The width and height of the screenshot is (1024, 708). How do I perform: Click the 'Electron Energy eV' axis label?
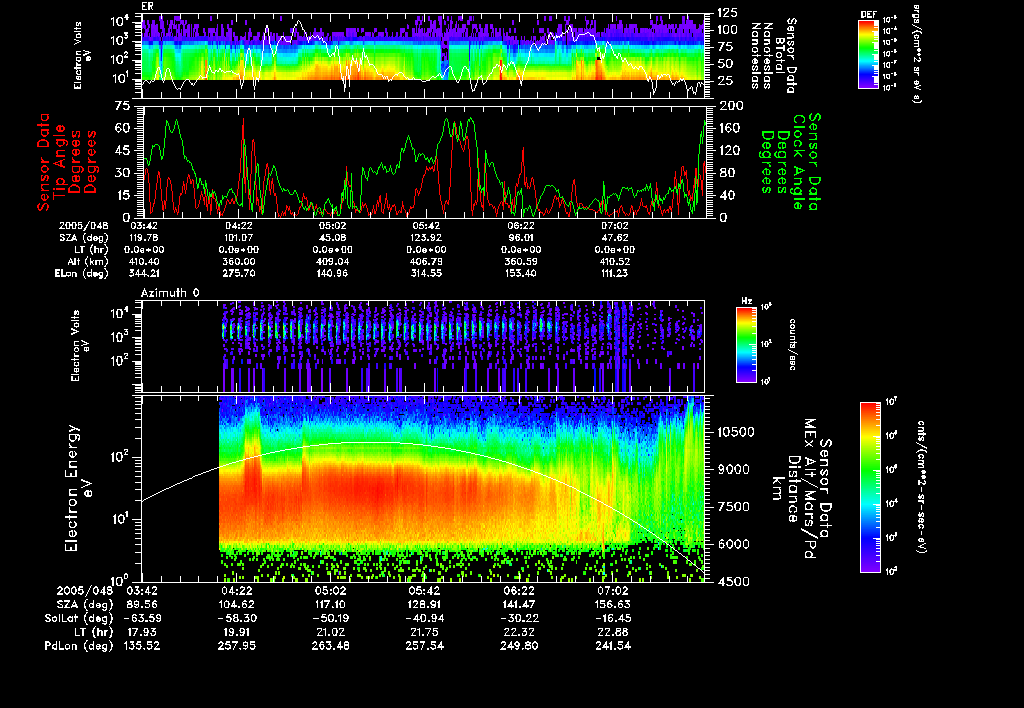pos(78,488)
